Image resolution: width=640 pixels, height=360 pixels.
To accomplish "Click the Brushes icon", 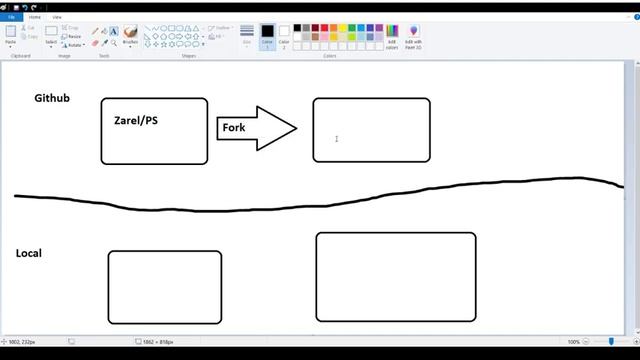I will pos(130,31).
